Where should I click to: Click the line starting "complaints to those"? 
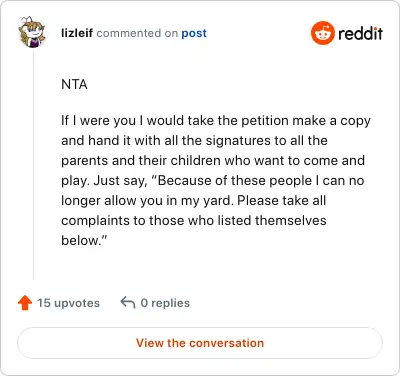pyautogui.click(x=194, y=220)
